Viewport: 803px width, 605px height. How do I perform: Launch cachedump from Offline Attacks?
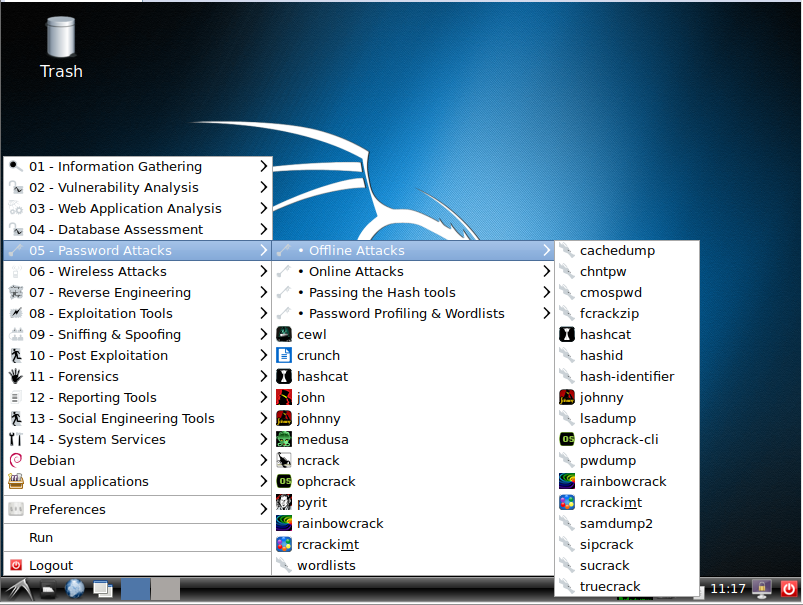tap(627, 251)
